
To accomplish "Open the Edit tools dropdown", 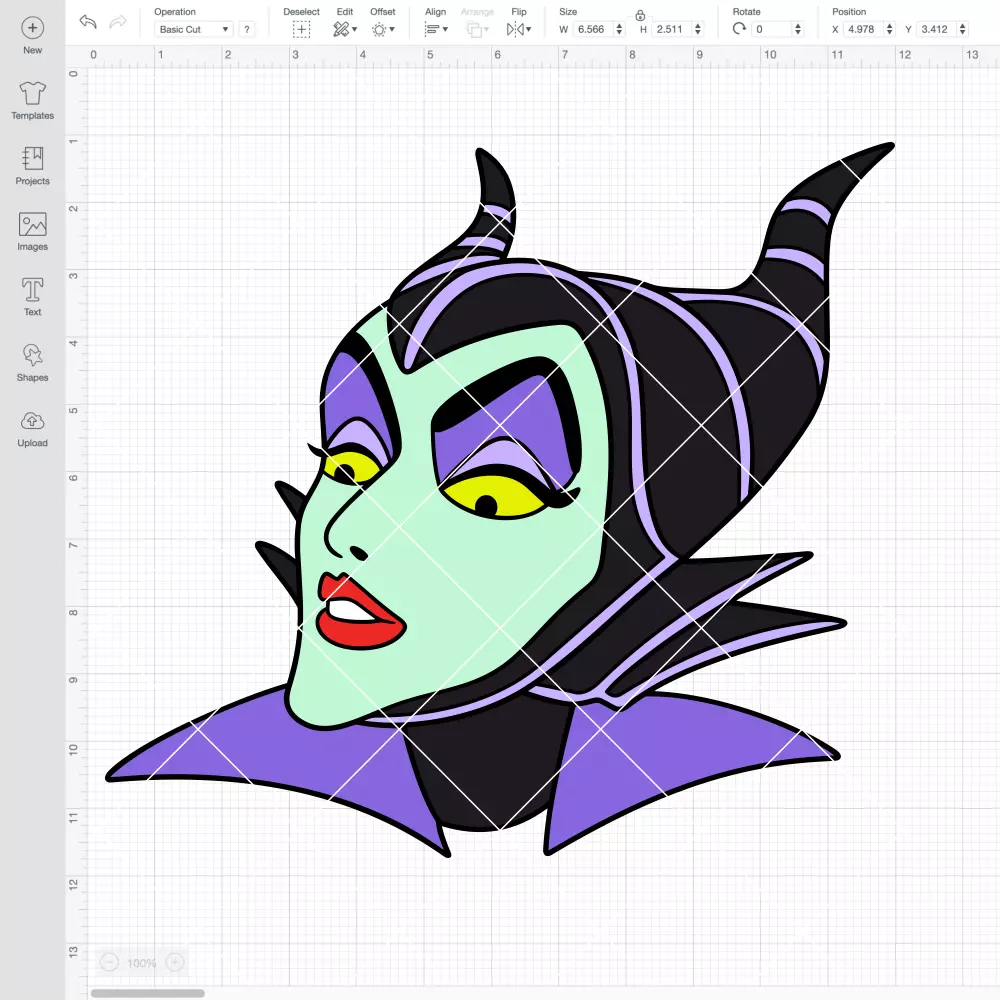I will pyautogui.click(x=345, y=29).
